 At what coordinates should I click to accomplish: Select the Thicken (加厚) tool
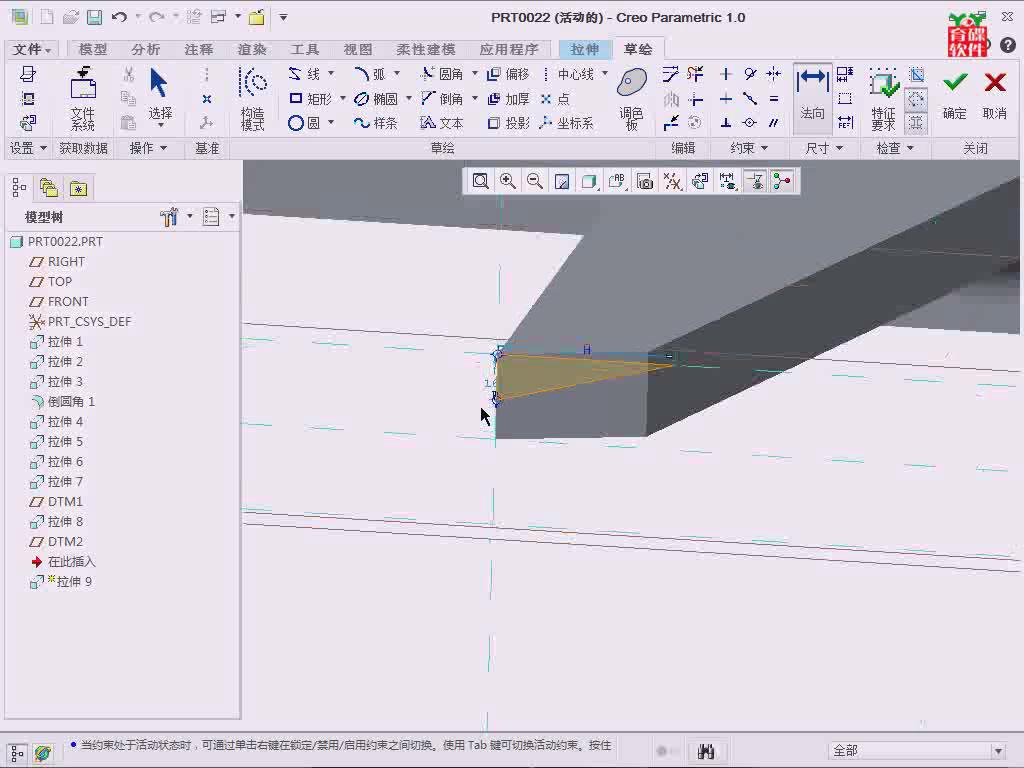coord(508,99)
